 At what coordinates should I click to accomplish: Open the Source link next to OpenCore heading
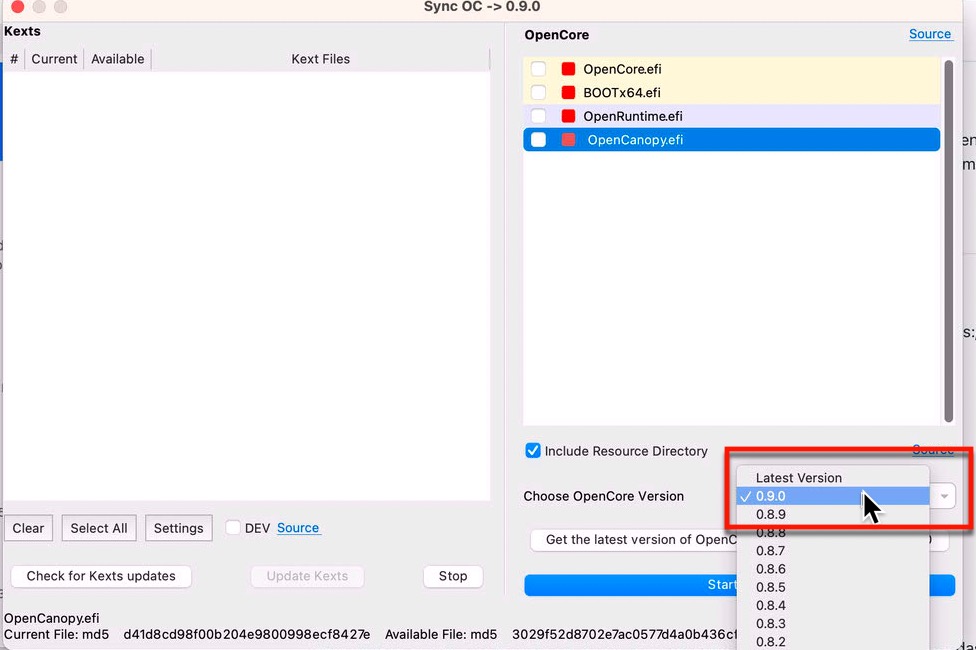tap(930, 34)
